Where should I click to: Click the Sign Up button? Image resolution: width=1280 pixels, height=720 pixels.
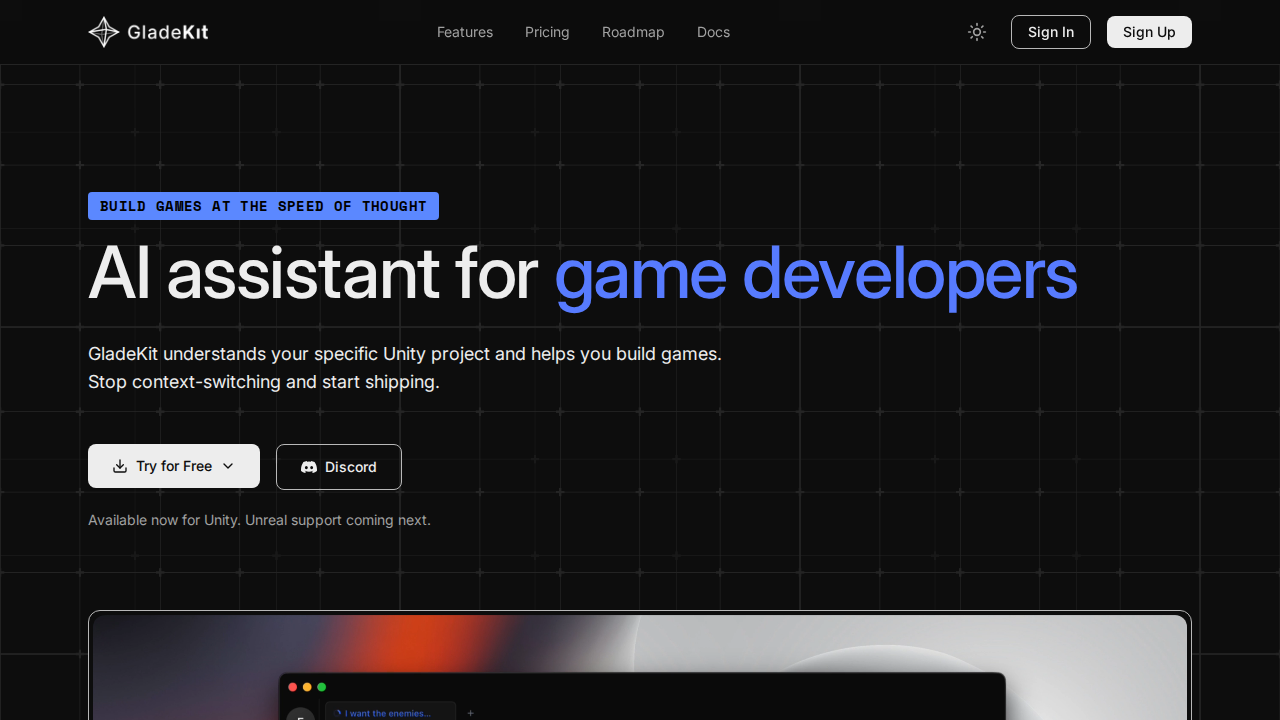[1149, 32]
